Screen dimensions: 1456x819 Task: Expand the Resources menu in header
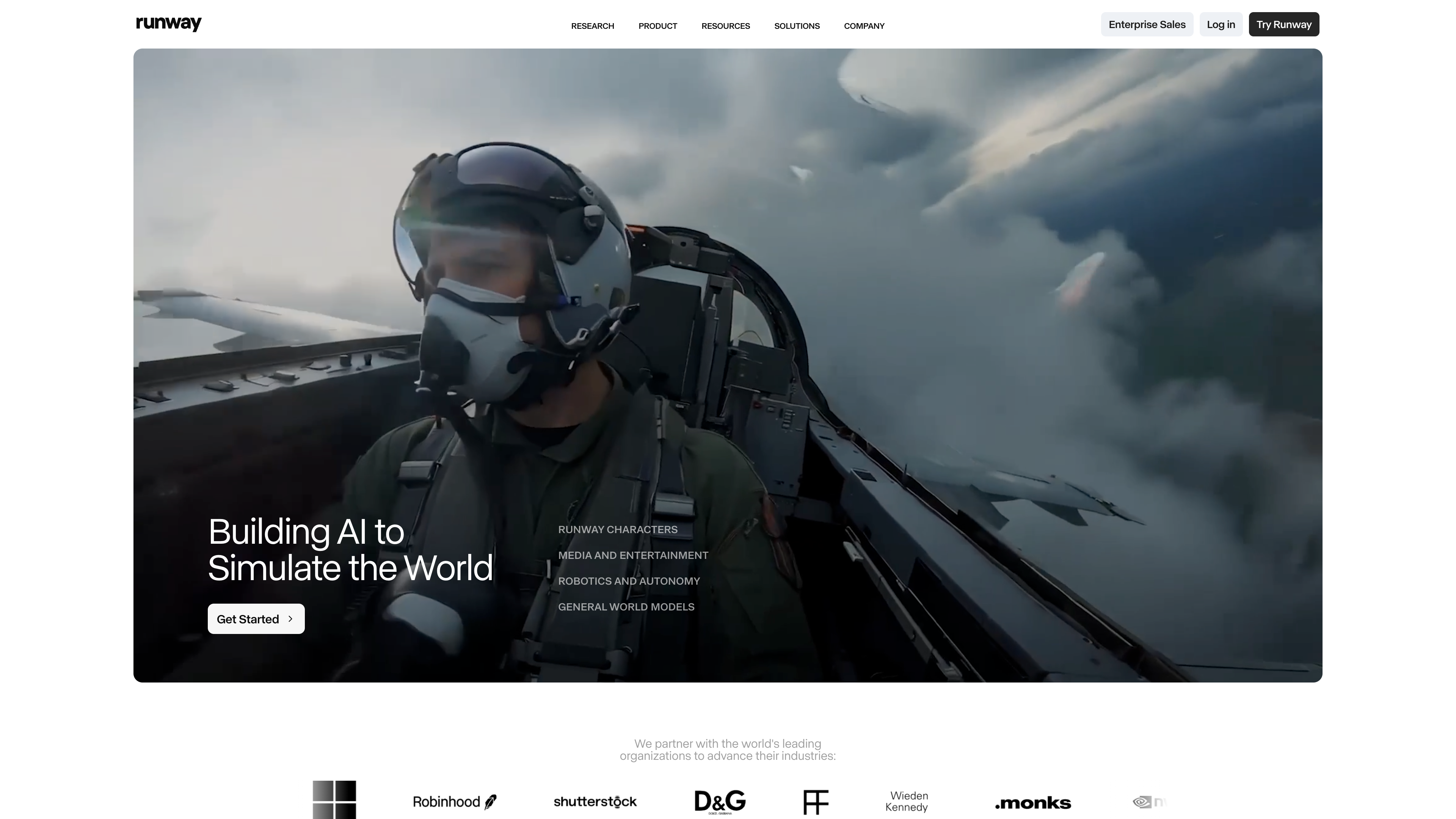coord(725,26)
